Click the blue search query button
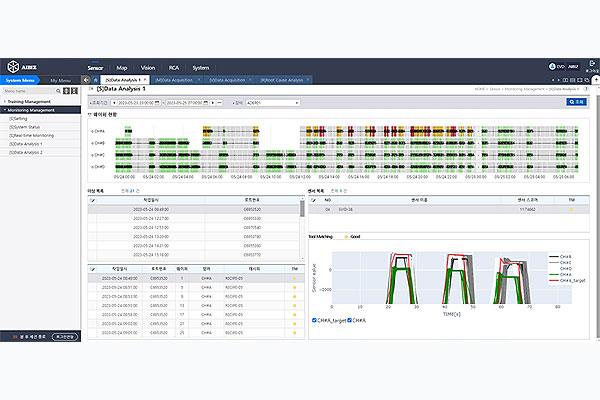This screenshot has height=400, width=600. (x=576, y=102)
